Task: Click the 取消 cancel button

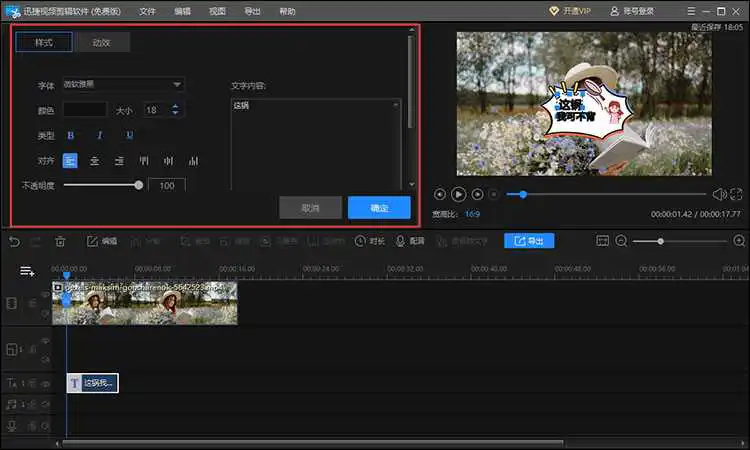Action: [310, 208]
